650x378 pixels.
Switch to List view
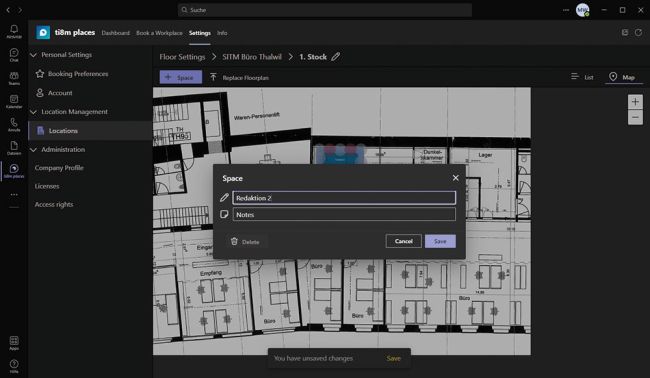tap(582, 77)
